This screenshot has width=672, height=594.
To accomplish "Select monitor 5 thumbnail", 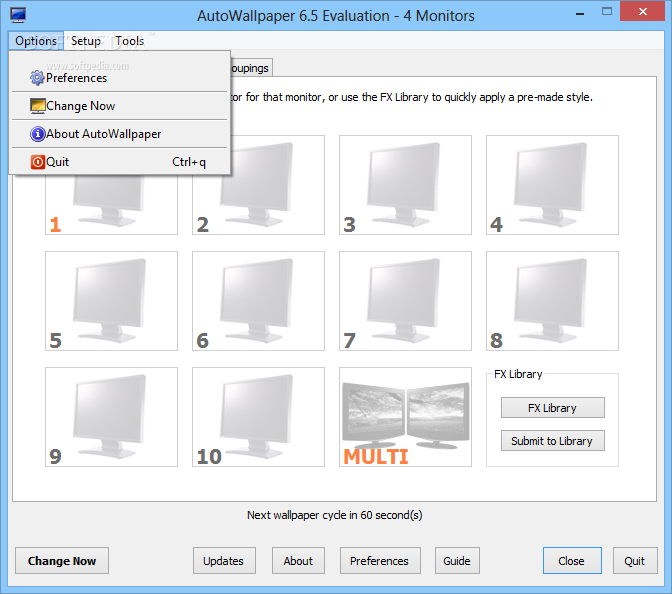I will tap(111, 301).
